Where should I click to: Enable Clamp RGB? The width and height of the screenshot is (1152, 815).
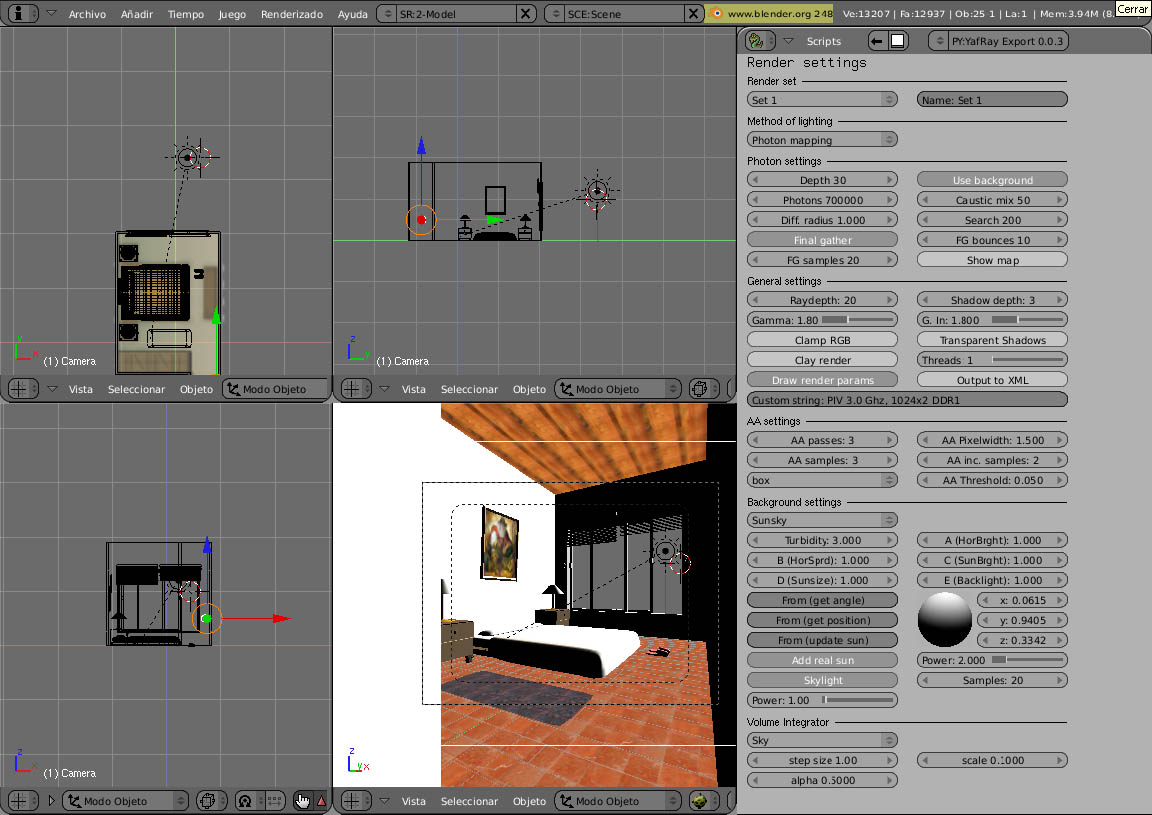tap(822, 340)
